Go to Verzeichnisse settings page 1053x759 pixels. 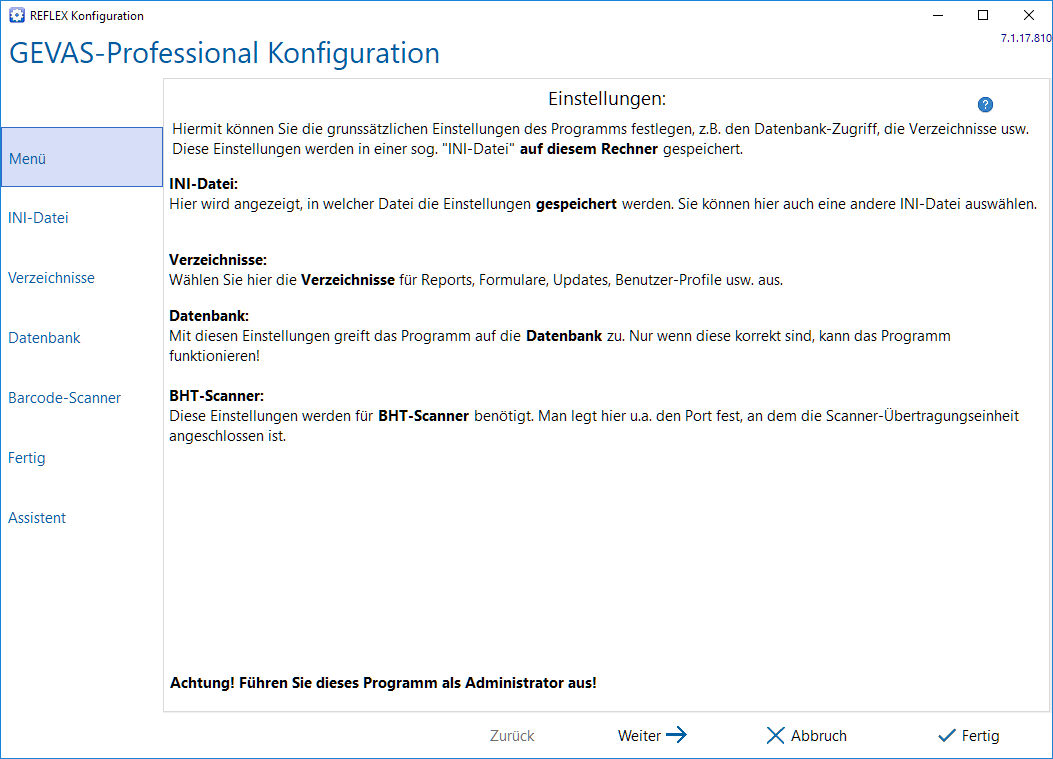click(x=51, y=277)
